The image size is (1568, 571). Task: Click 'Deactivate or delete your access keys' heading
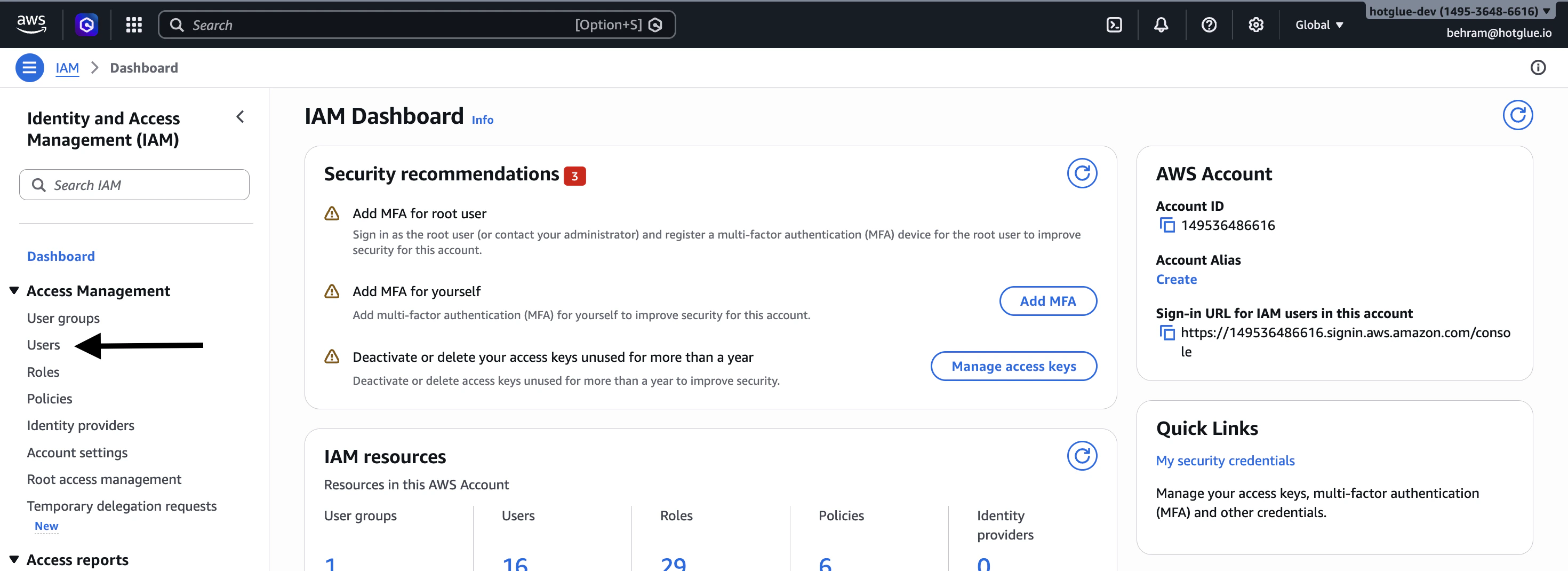(553, 356)
